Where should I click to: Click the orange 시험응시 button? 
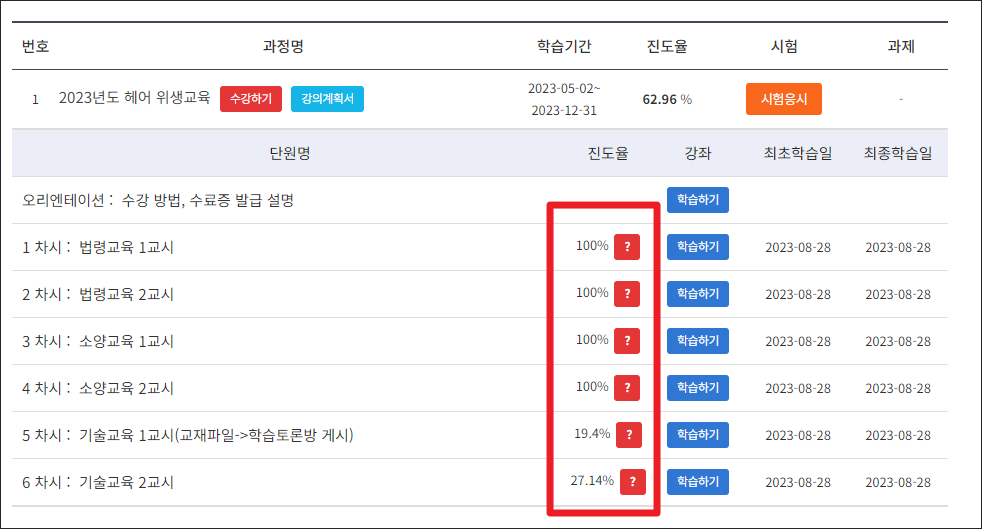(x=783, y=99)
